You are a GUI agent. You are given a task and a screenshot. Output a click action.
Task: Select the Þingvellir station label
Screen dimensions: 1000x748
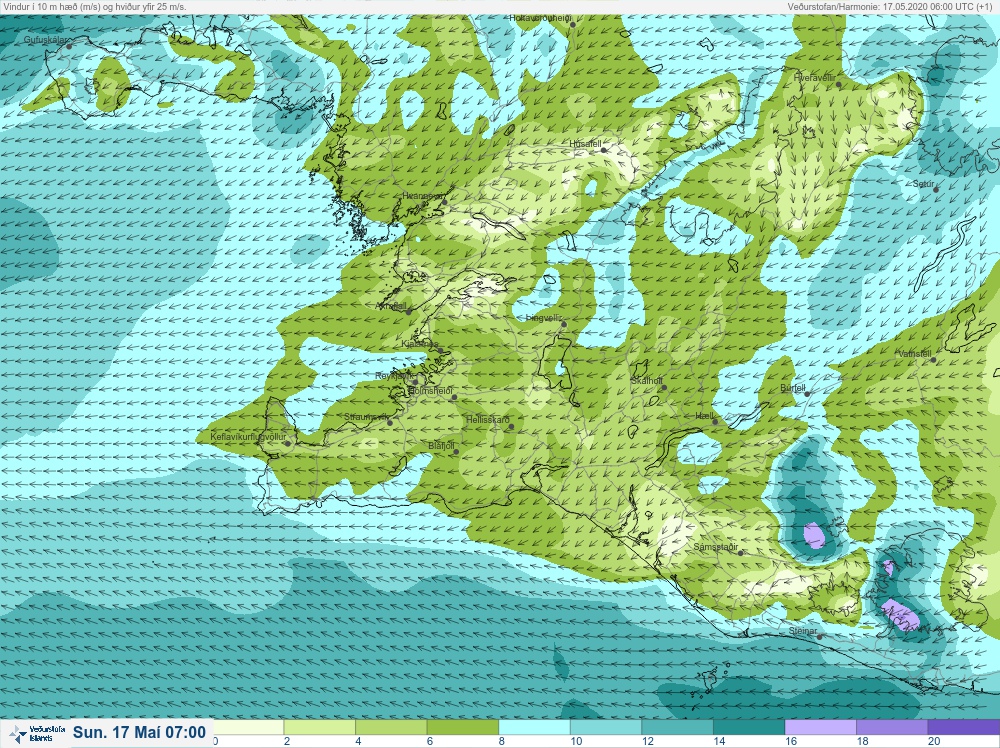543,318
